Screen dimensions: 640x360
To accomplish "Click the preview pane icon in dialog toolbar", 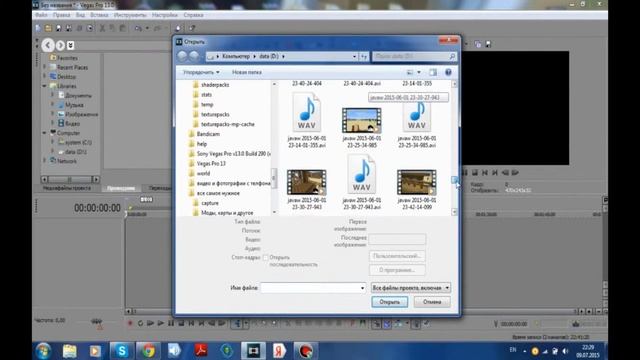I will tap(433, 72).
